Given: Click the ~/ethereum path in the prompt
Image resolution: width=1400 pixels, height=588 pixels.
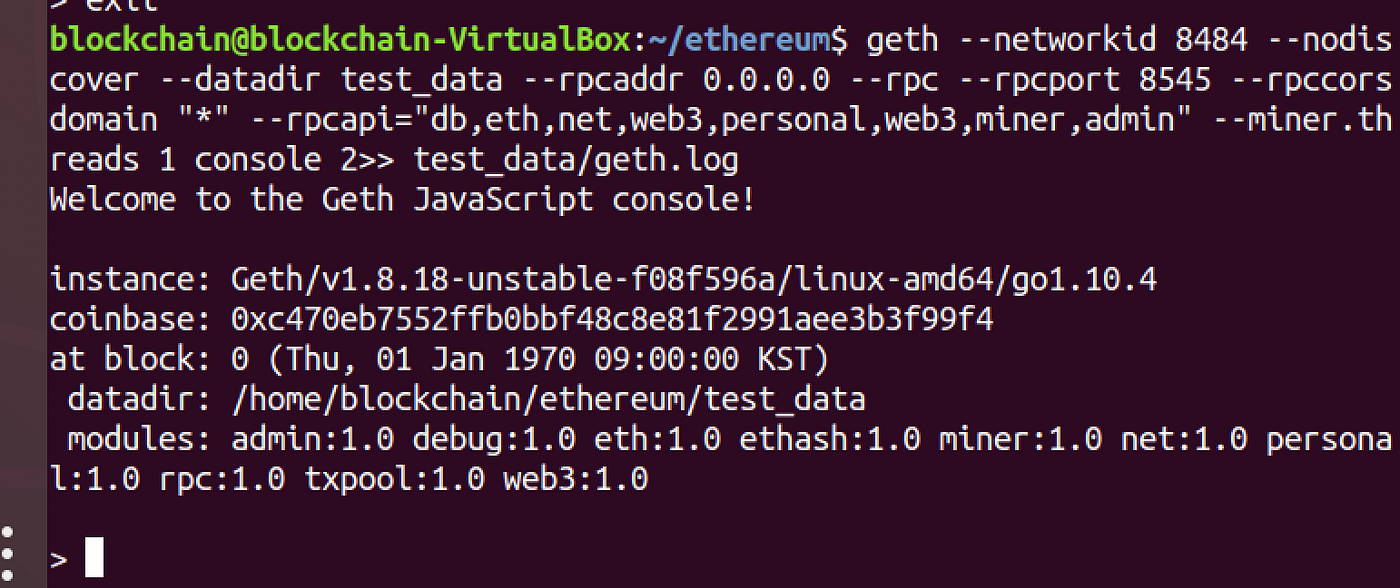Looking at the screenshot, I should [x=741, y=41].
